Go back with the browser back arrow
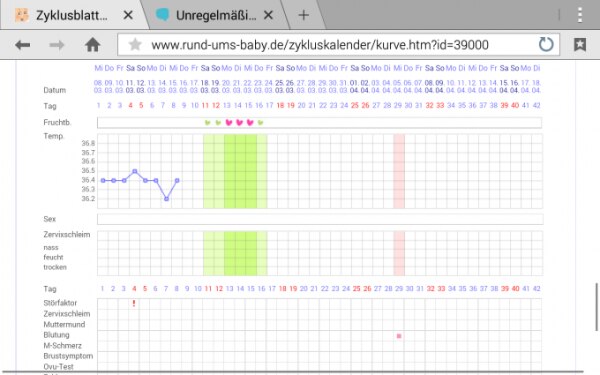600x375 pixels. (x=23, y=45)
